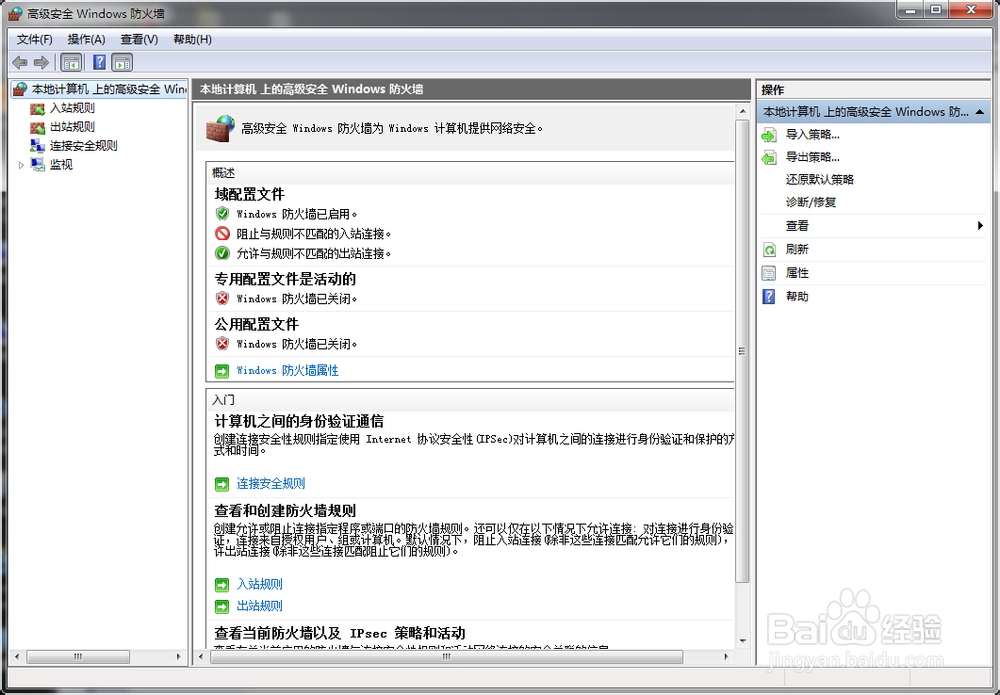
Task: Open the 操作(A) menu
Action: tap(87, 40)
